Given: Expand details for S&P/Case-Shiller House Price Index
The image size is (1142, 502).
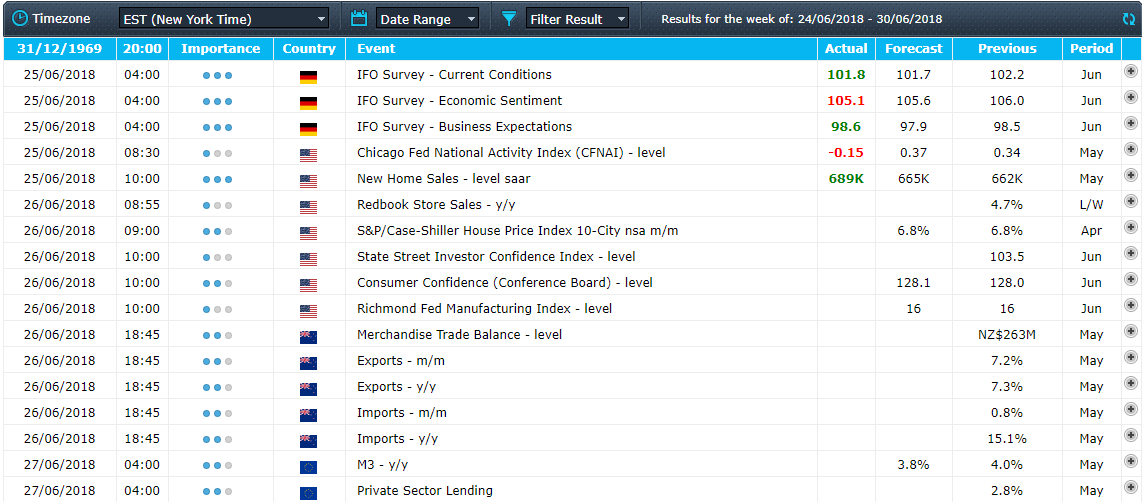Looking at the screenshot, I should (x=1130, y=228).
